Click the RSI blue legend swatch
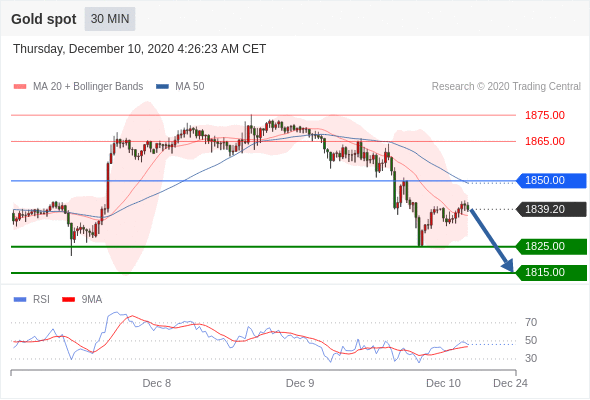Image resolution: width=590 pixels, height=400 pixels. click(x=20, y=300)
